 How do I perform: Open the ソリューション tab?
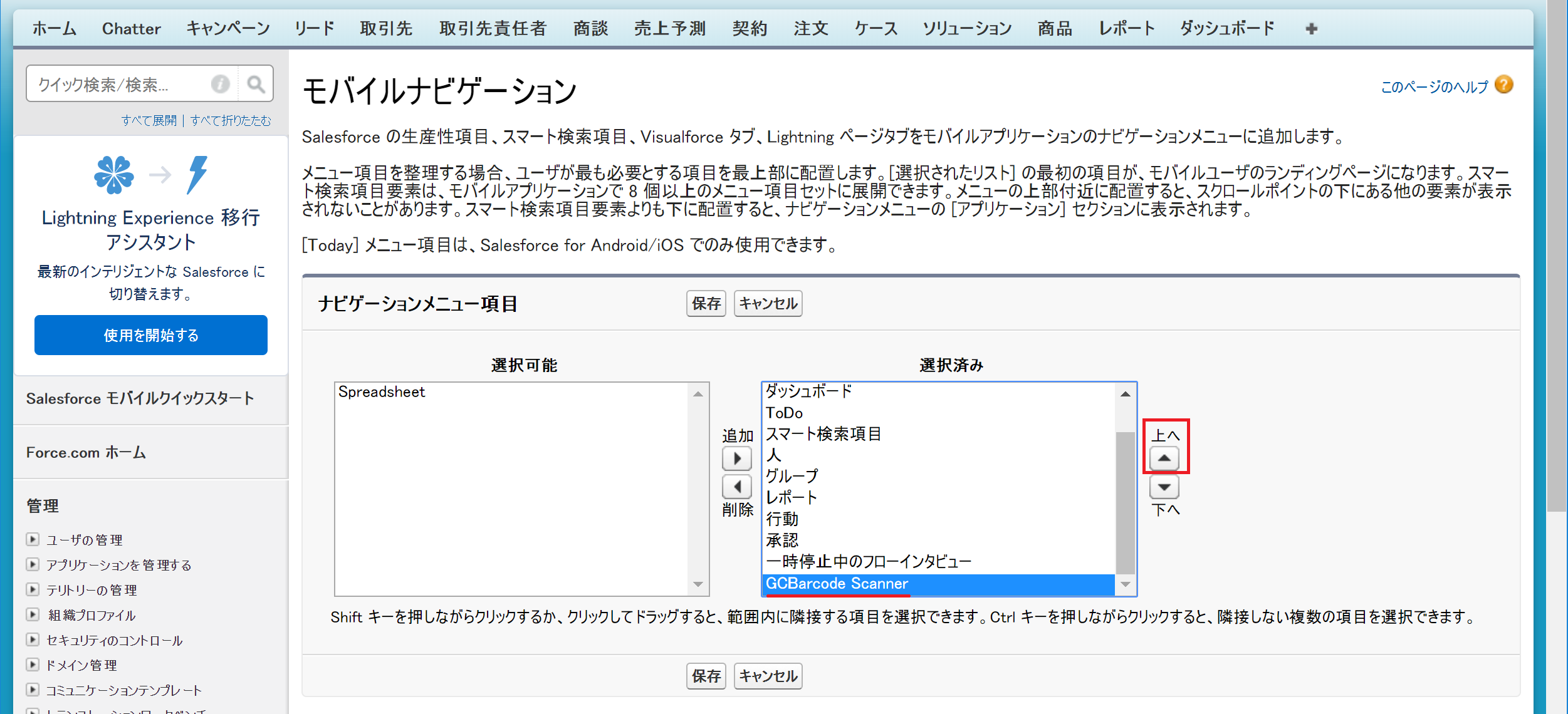[x=967, y=29]
